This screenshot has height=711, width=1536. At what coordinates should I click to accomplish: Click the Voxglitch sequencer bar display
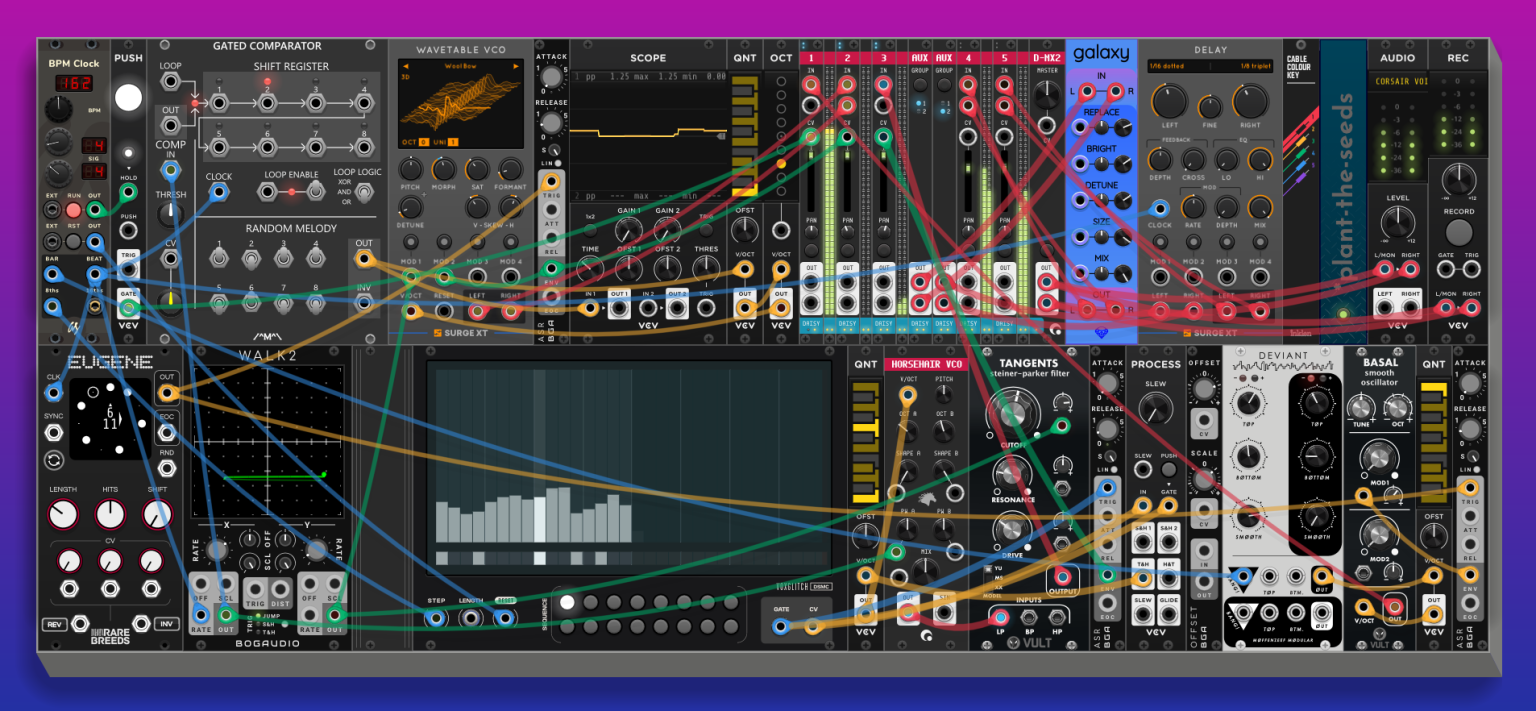click(631, 466)
